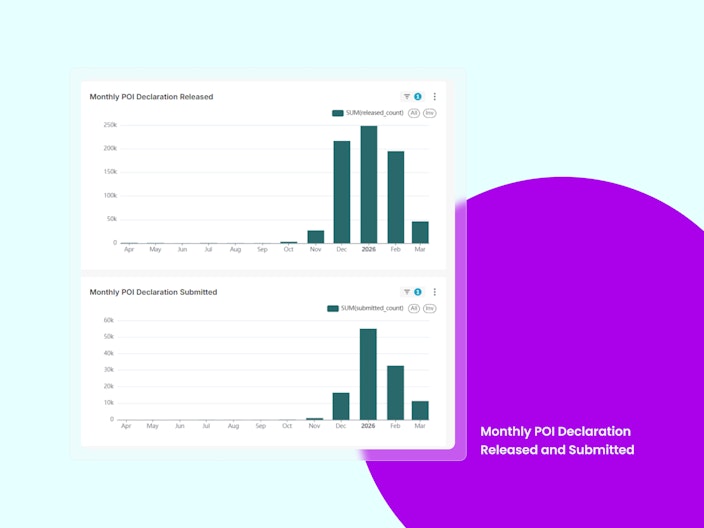Select the Feb bar in Submitted chart
Image resolution: width=704 pixels, height=528 pixels.
(395, 393)
